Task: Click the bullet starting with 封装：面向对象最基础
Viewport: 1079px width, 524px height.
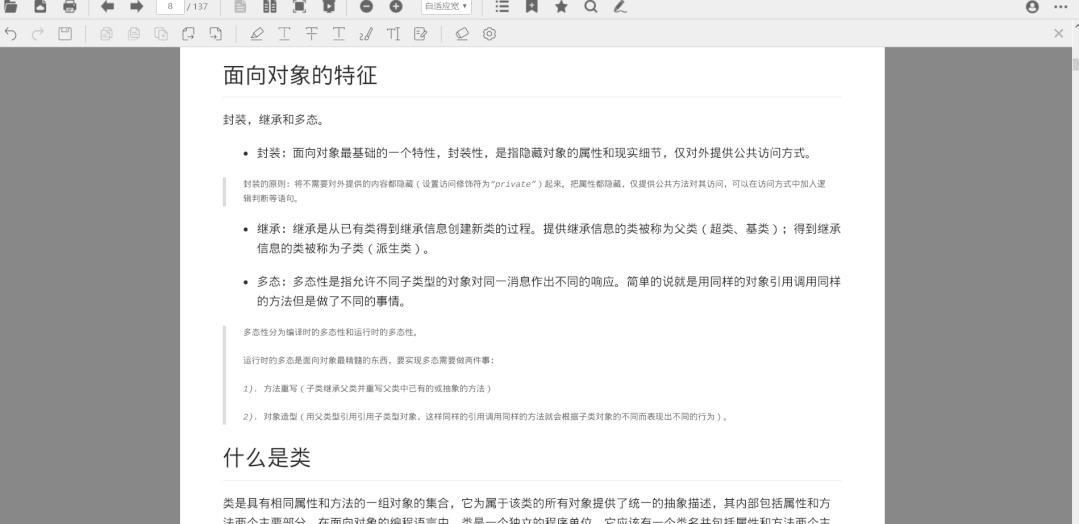Action: (x=535, y=153)
